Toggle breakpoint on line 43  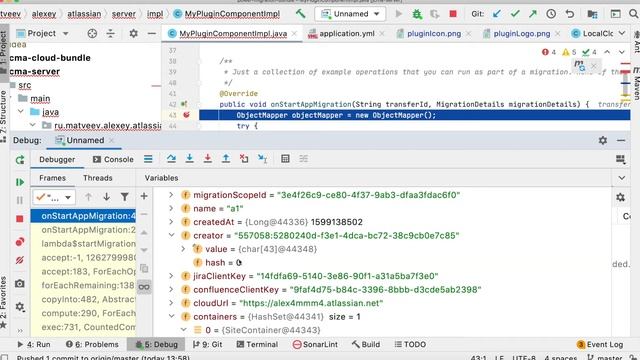(186, 115)
